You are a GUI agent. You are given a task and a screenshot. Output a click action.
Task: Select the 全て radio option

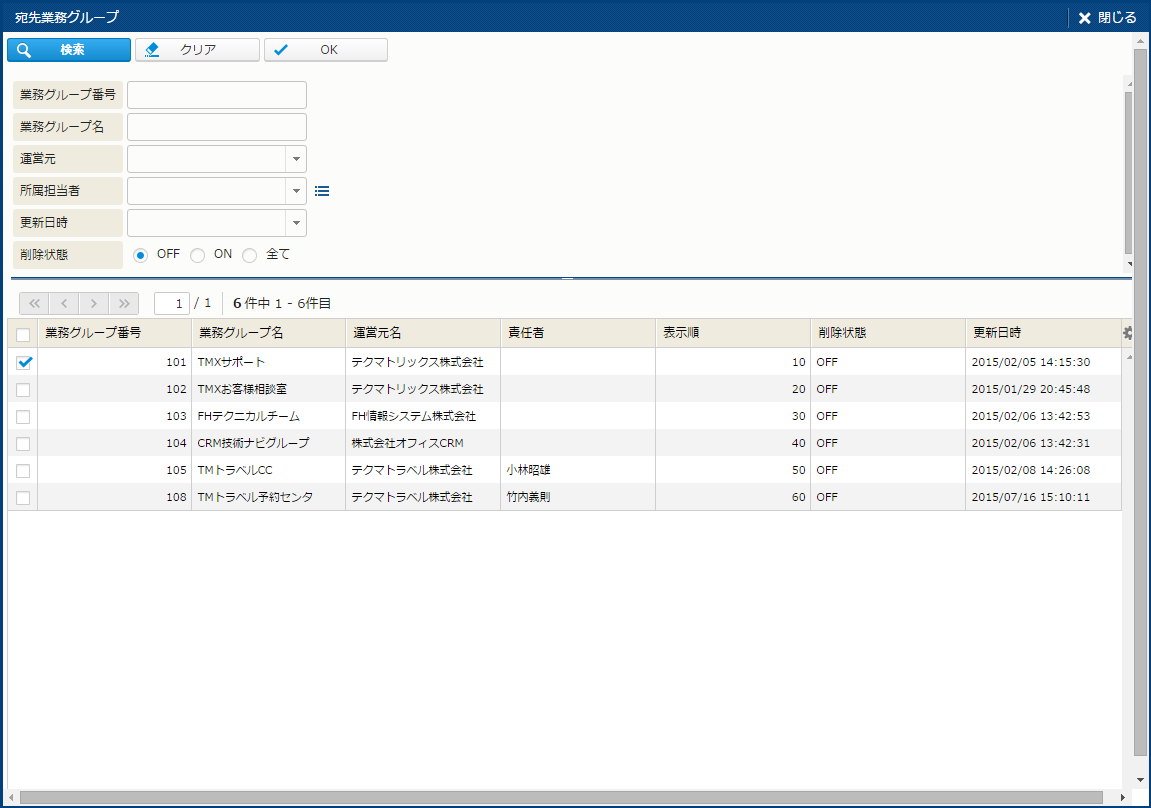(250, 255)
